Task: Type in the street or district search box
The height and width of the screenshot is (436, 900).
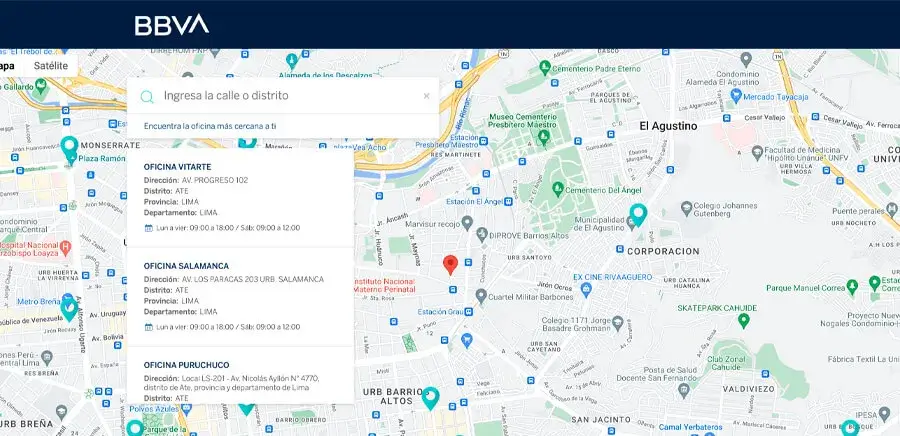Action: [x=285, y=96]
